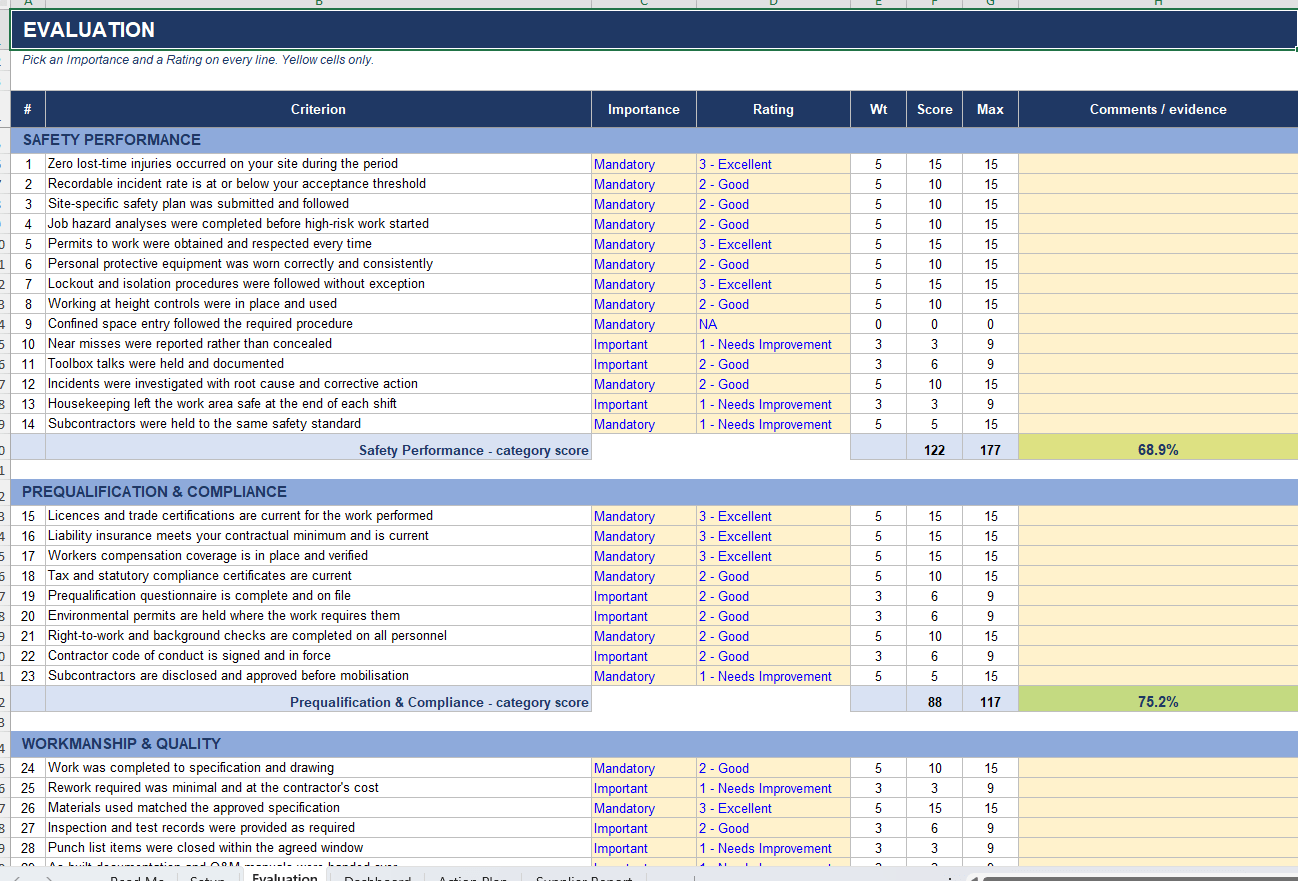
Task: Click the Score column header
Action: (x=935, y=109)
